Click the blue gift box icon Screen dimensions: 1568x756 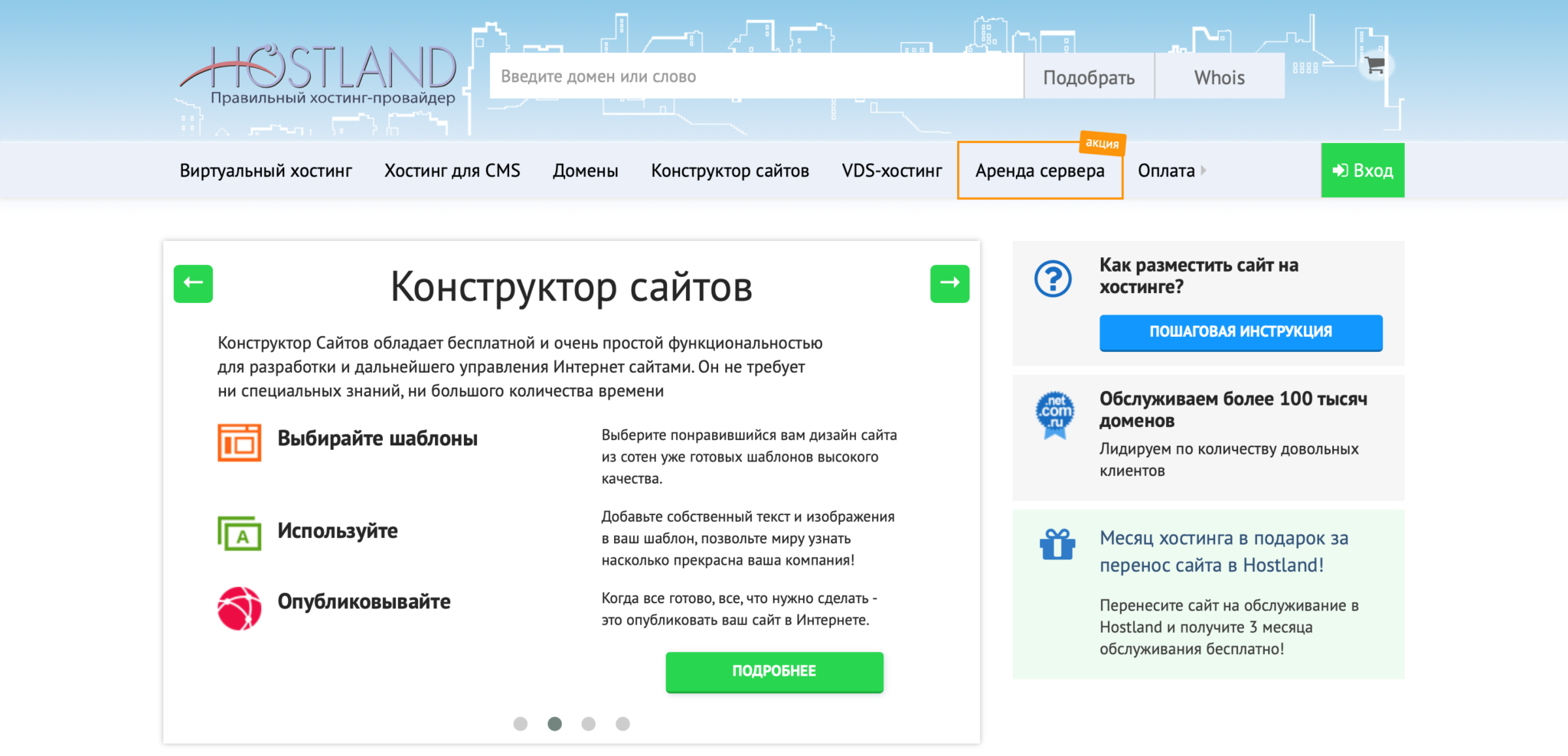[x=1057, y=544]
